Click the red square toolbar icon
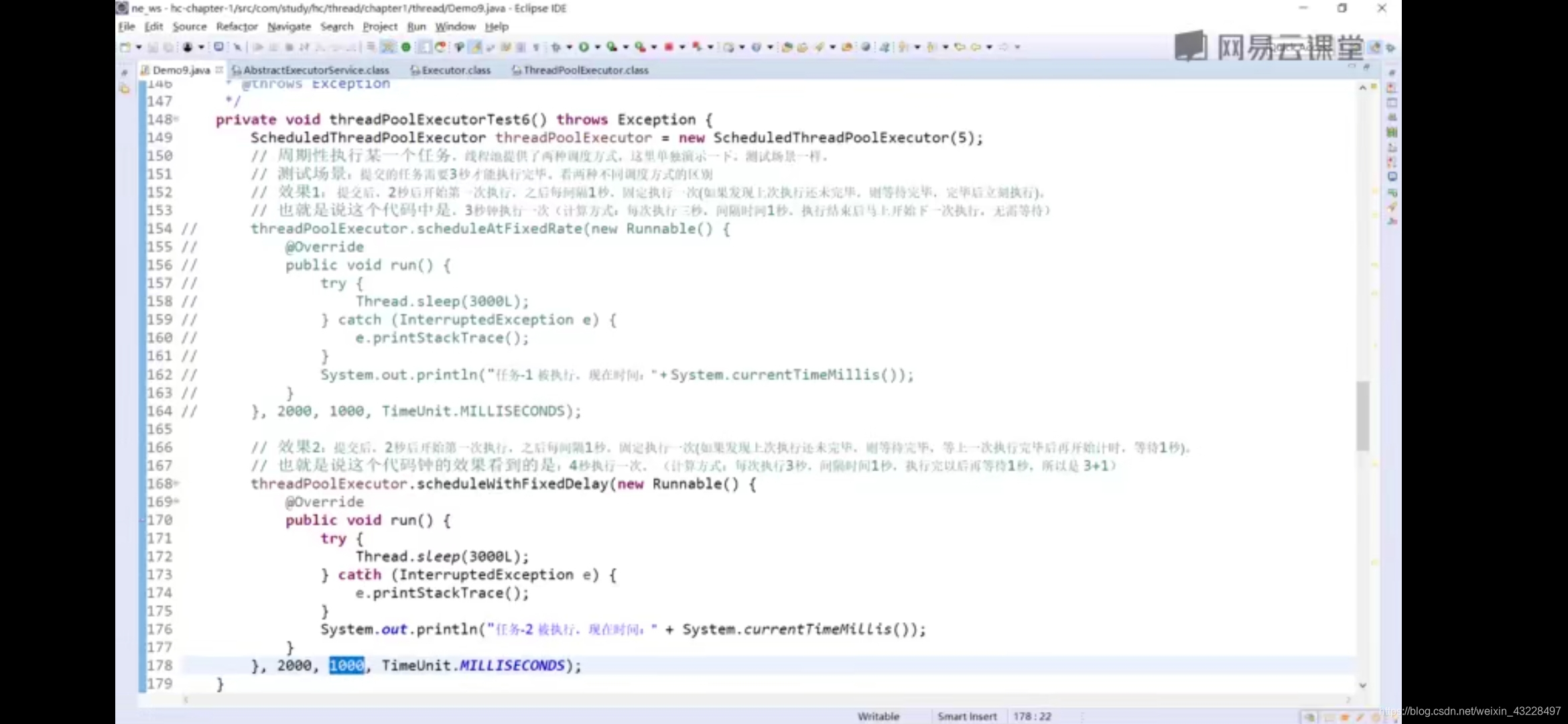Image resolution: width=1568 pixels, height=724 pixels. coord(668,47)
